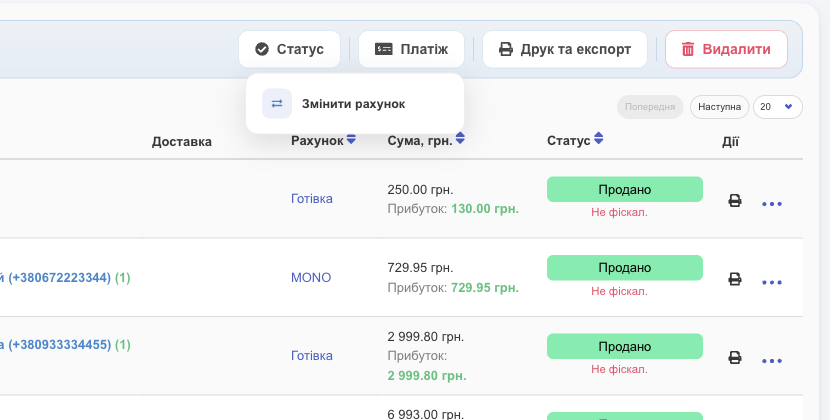This screenshot has width=830, height=420.
Task: Print the 250.00 грн. order
Action: [x=735, y=201]
